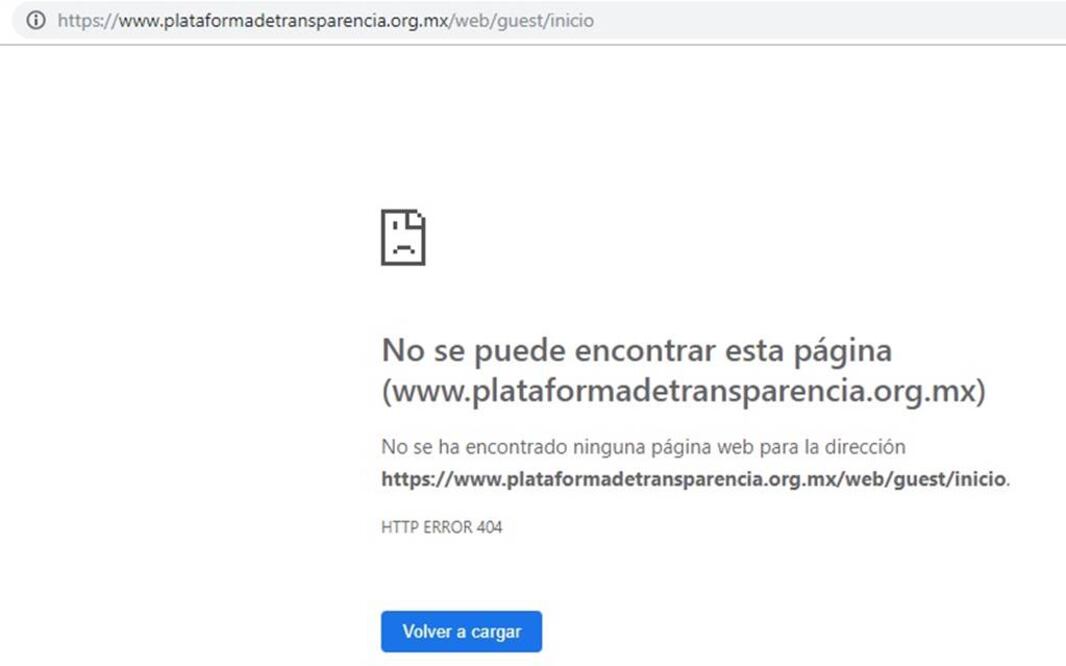Click the /web/guest/inicio path in address bar
The image size is (1066, 666).
521,21
